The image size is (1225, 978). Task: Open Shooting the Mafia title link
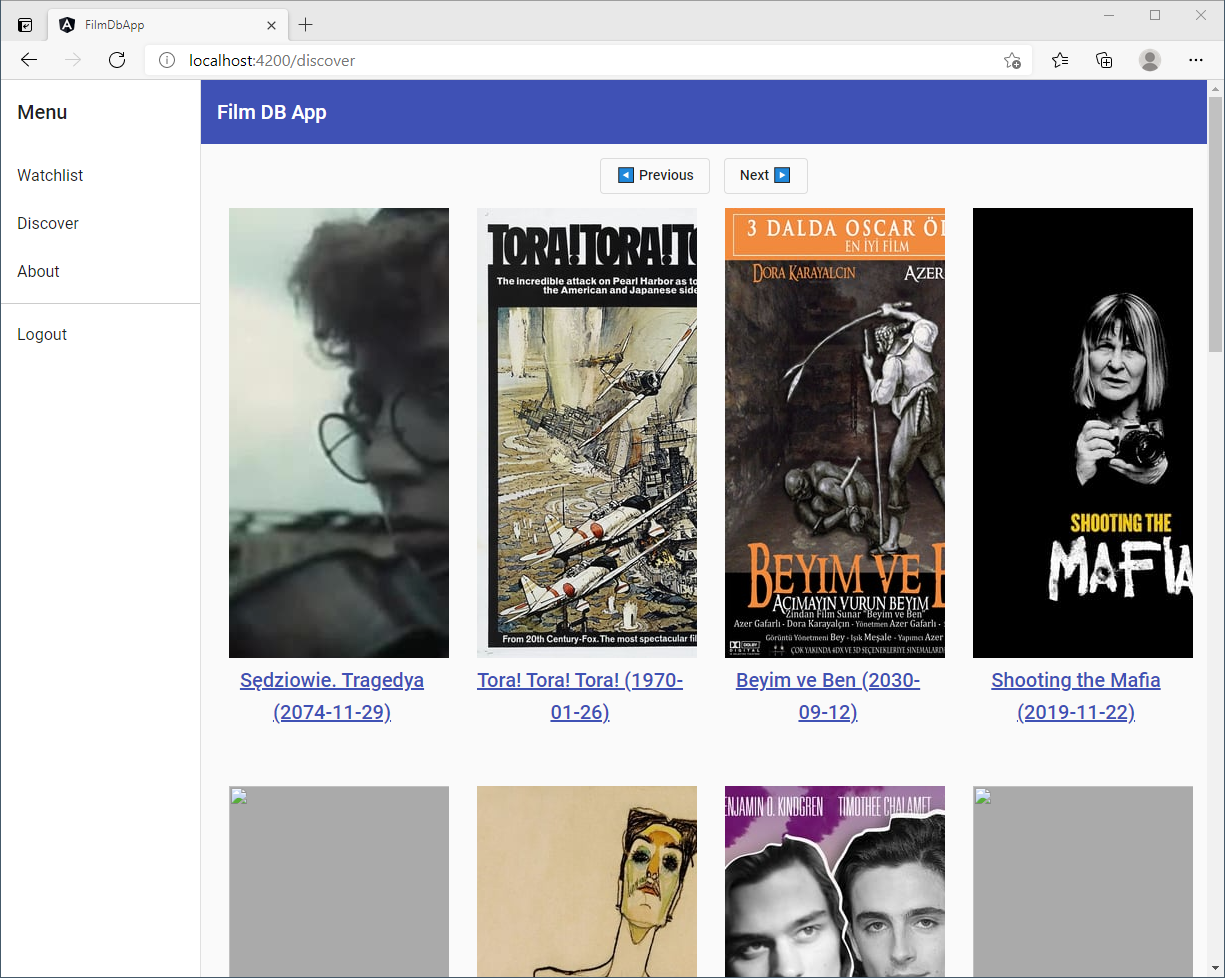pyautogui.click(x=1076, y=696)
